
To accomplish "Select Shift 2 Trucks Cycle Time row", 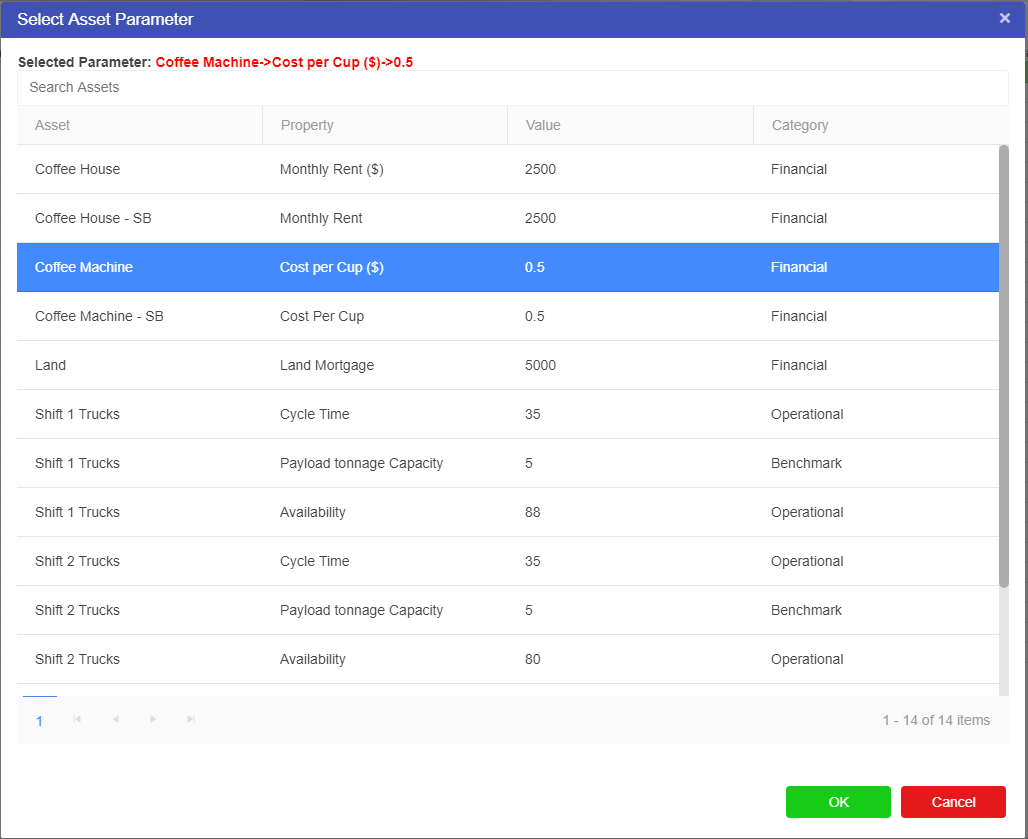I will point(507,562).
